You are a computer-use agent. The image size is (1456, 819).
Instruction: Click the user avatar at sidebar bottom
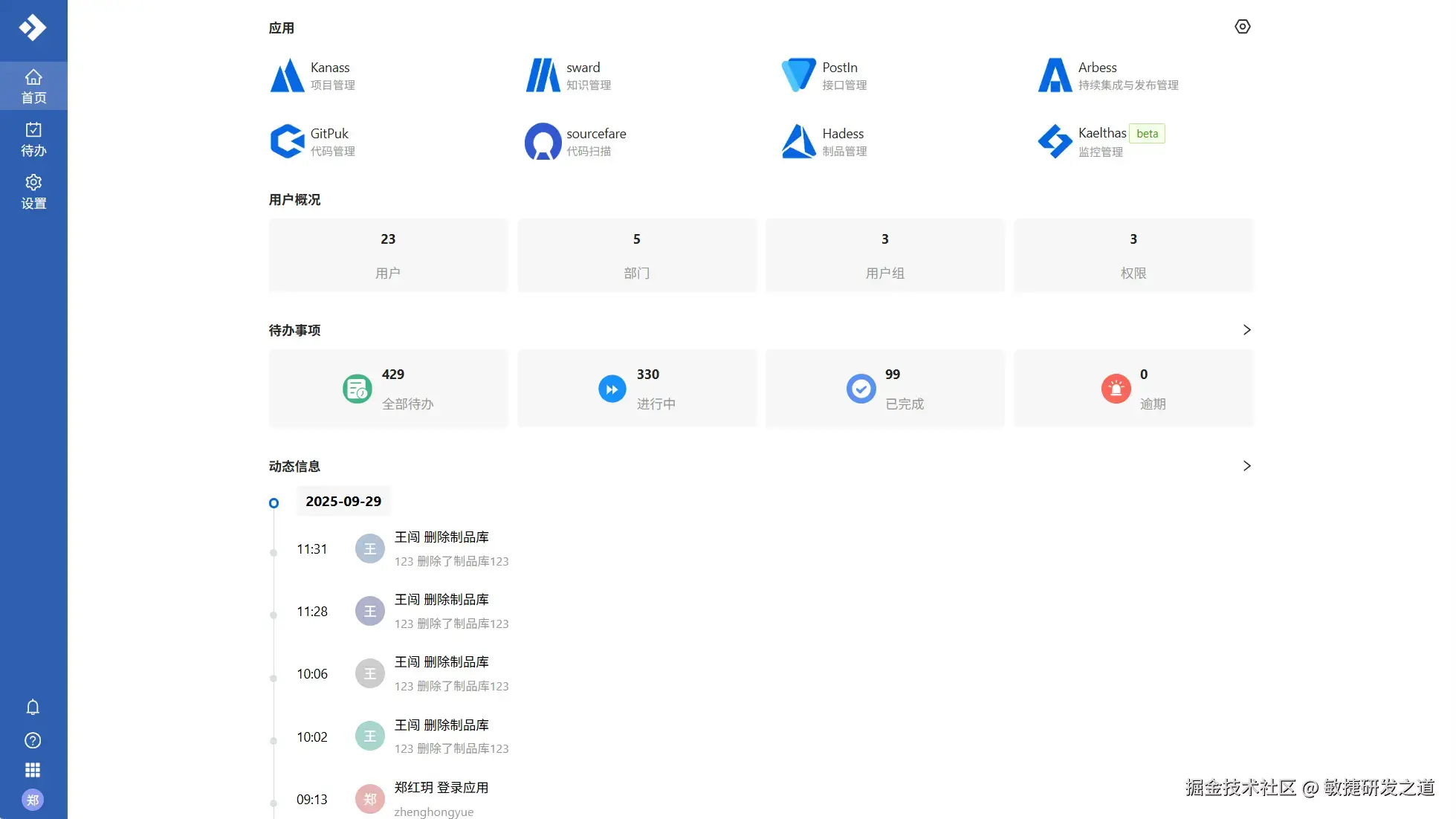tap(33, 800)
